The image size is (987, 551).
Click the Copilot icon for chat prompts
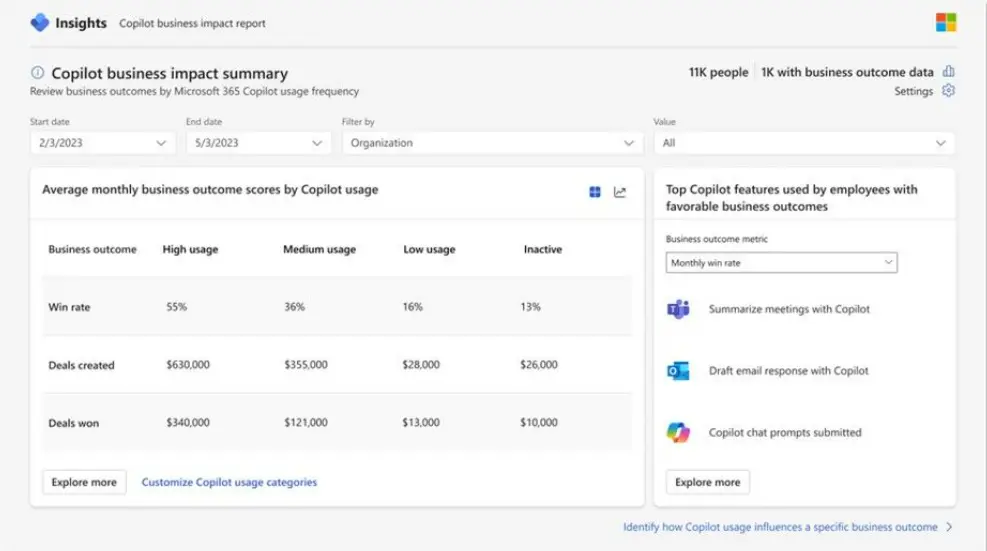point(678,433)
